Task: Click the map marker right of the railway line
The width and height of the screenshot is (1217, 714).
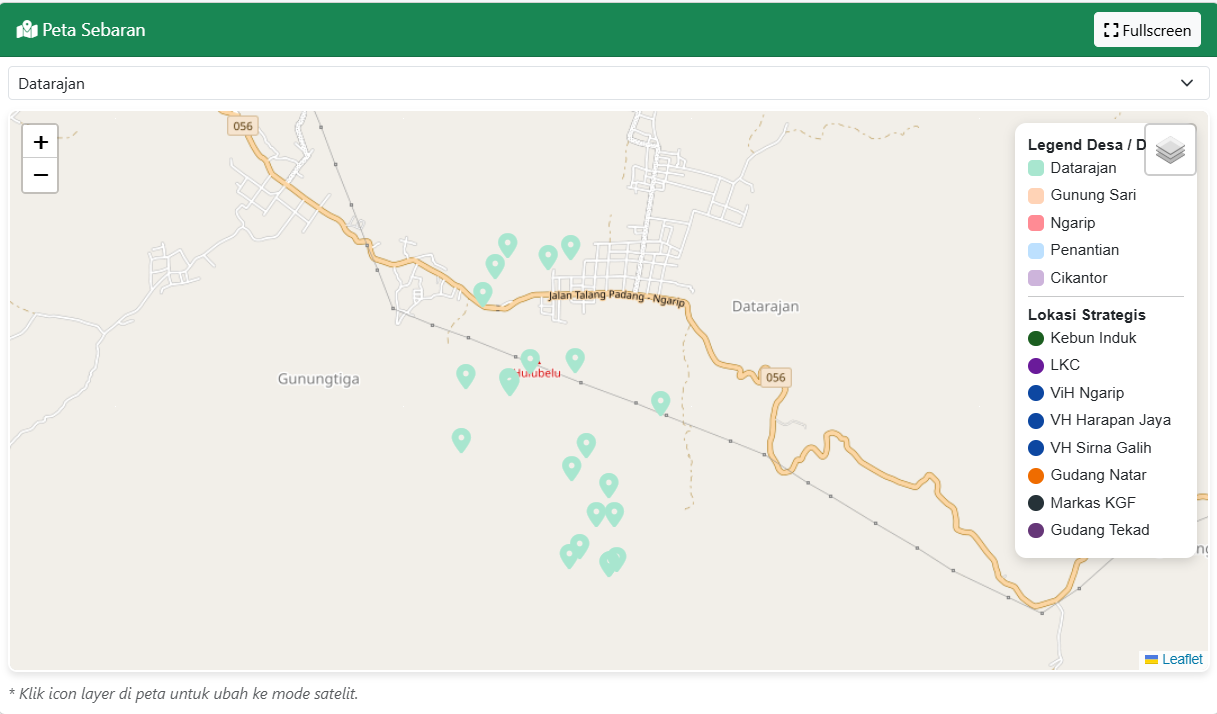Action: click(x=660, y=402)
